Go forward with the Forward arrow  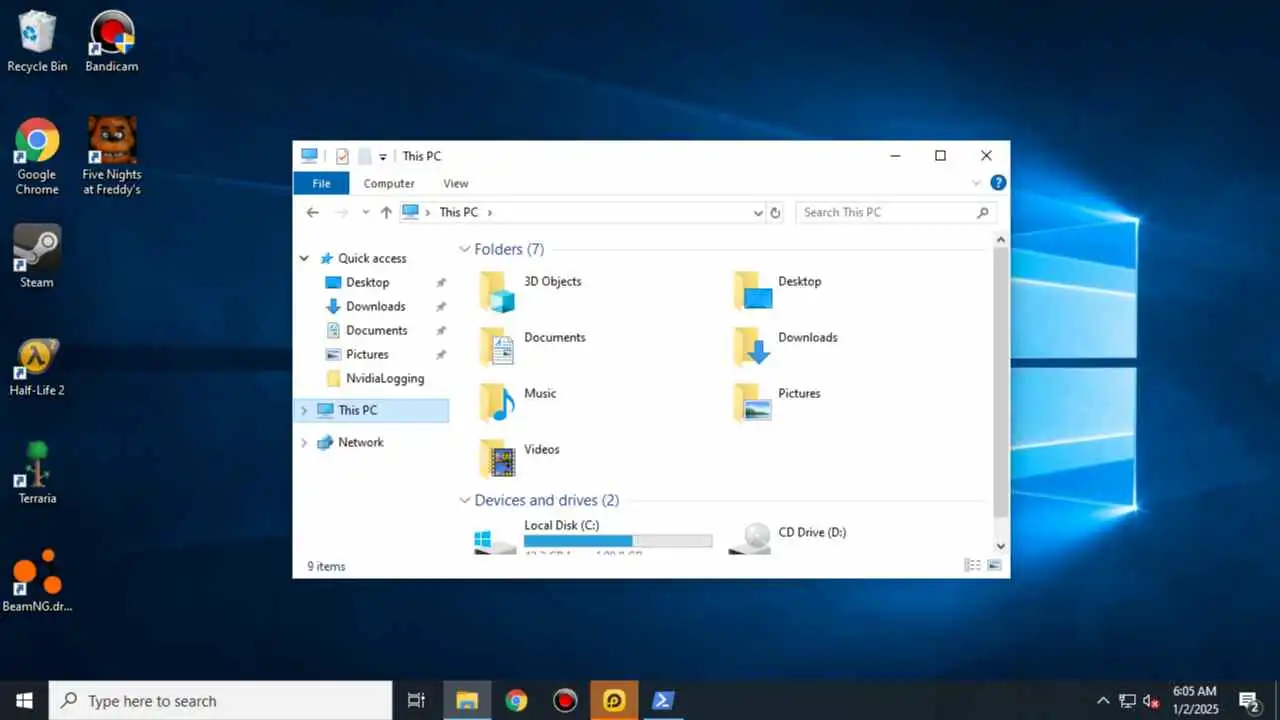(342, 212)
